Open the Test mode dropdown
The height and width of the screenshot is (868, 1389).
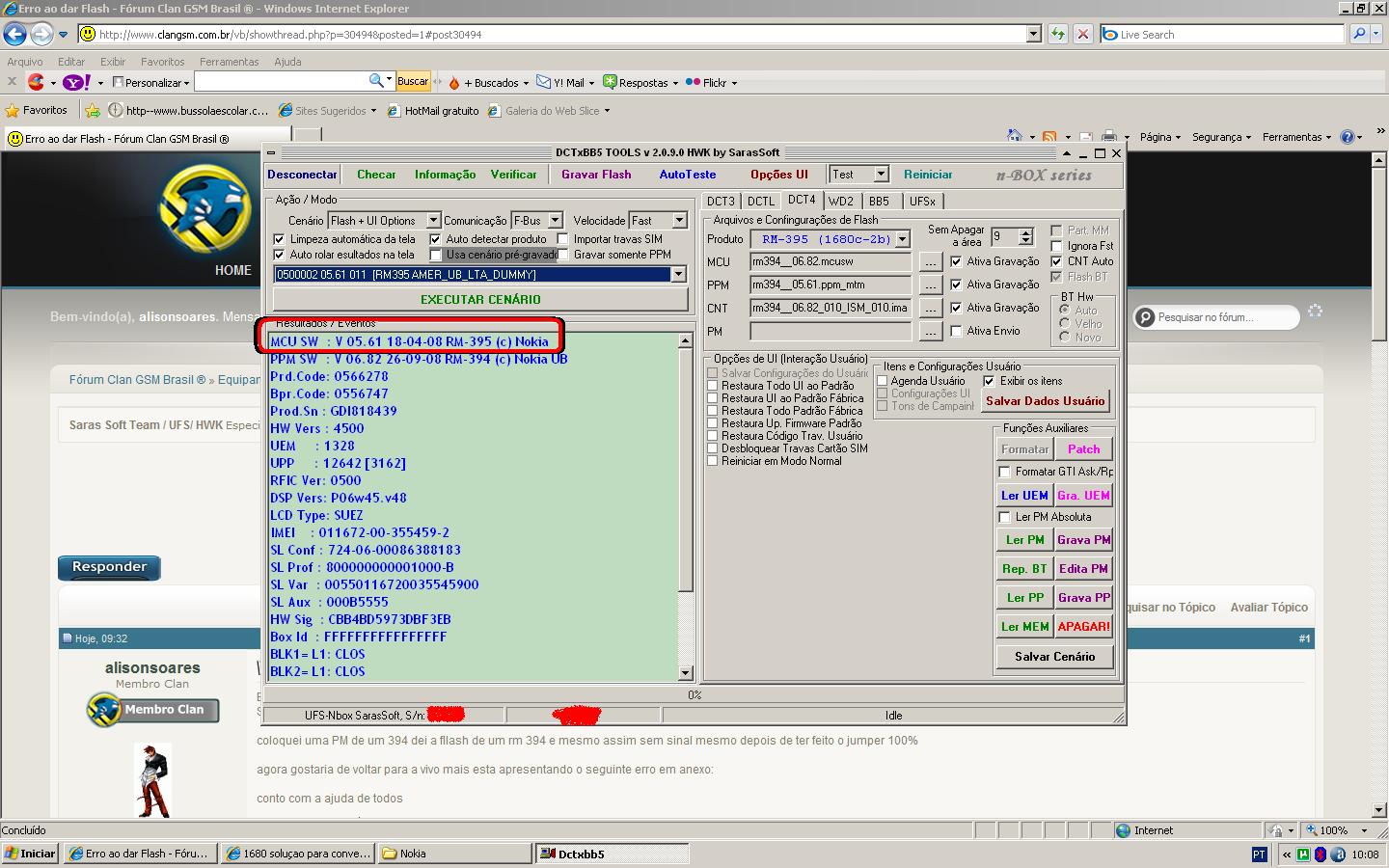coord(881,174)
